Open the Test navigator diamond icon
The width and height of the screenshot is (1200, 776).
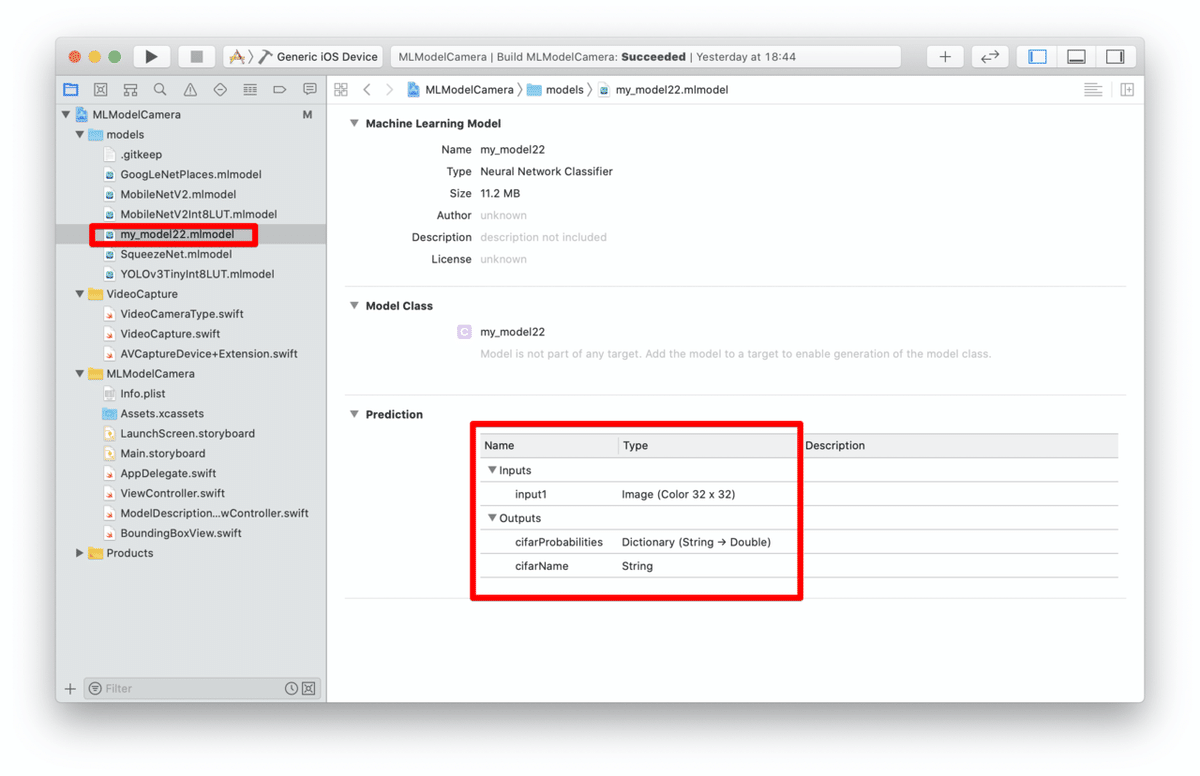point(220,89)
